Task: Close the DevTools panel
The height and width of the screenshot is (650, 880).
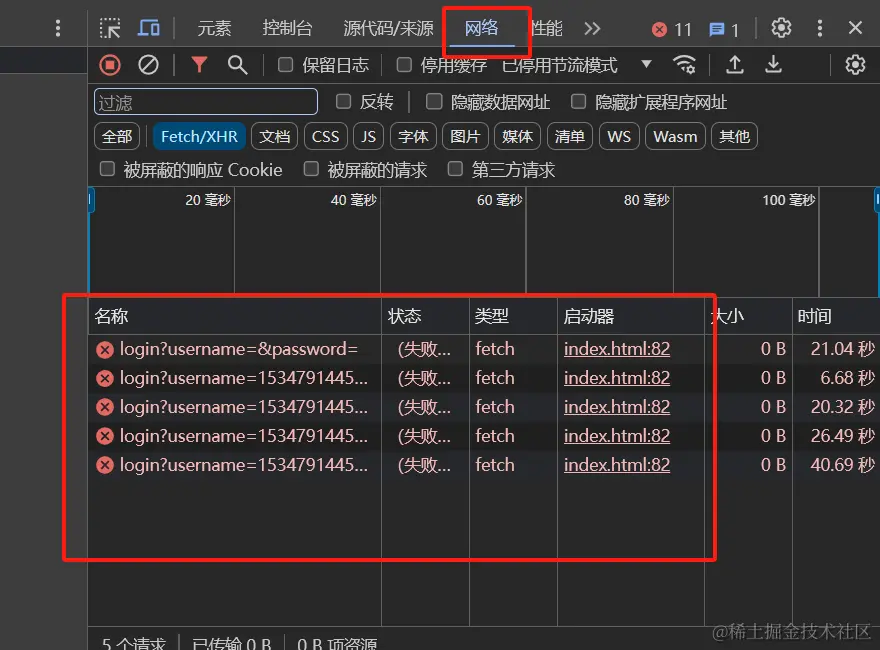Action: 855,28
